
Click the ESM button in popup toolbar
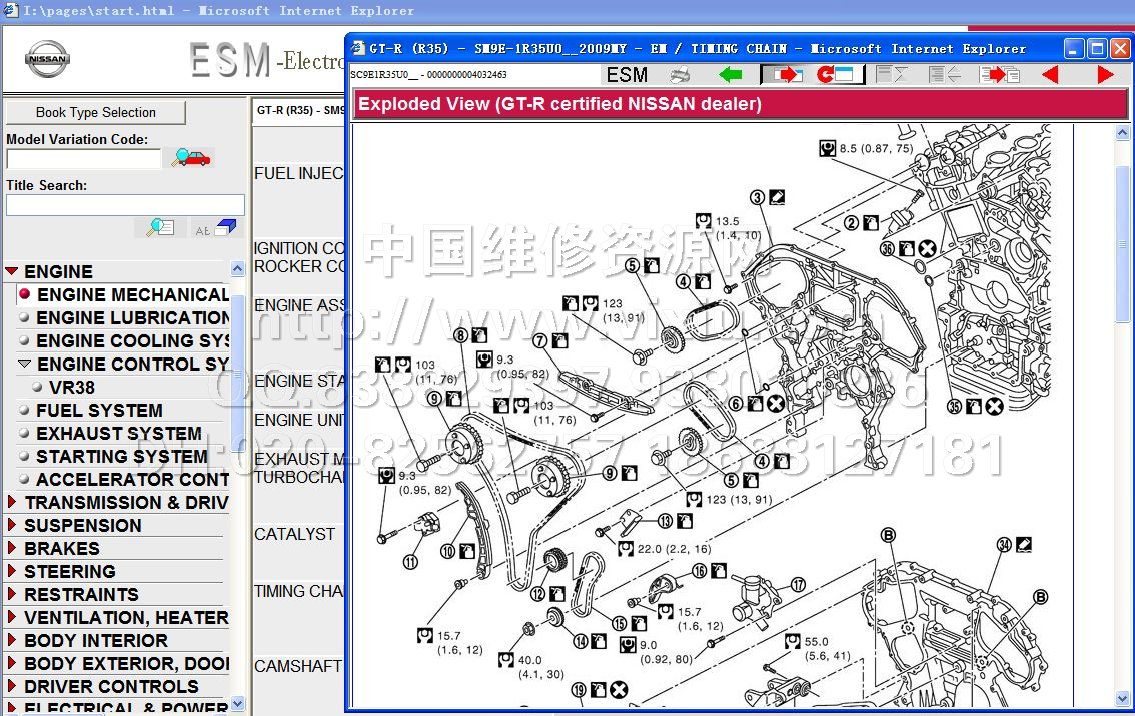627,75
